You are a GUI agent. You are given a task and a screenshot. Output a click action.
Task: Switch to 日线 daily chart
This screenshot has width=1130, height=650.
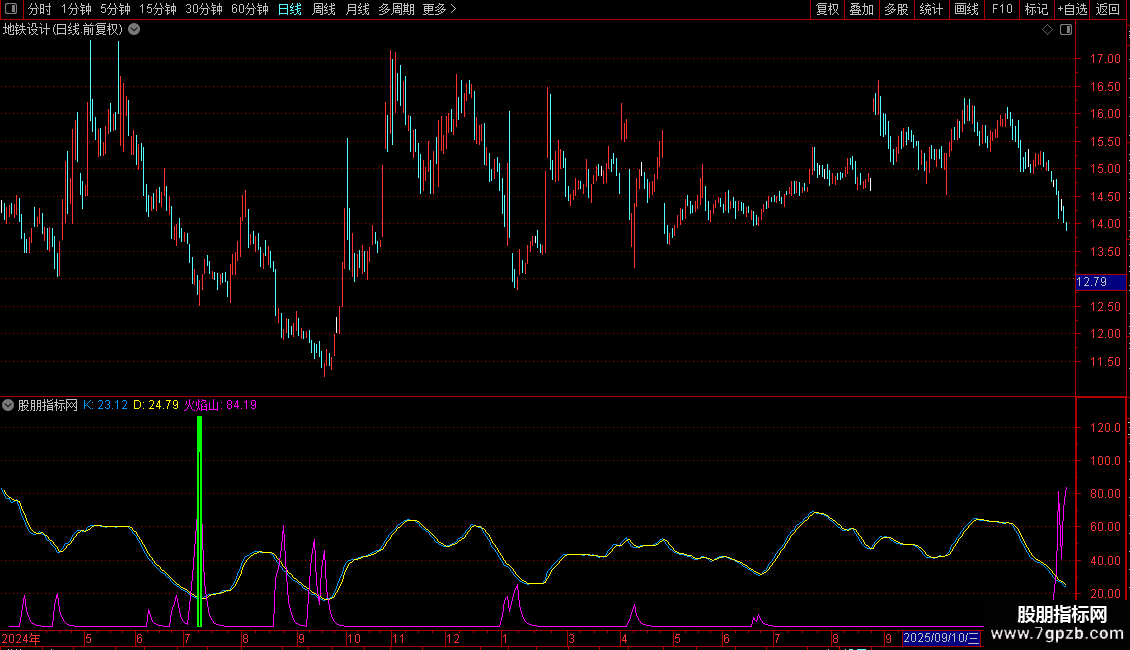coord(290,9)
